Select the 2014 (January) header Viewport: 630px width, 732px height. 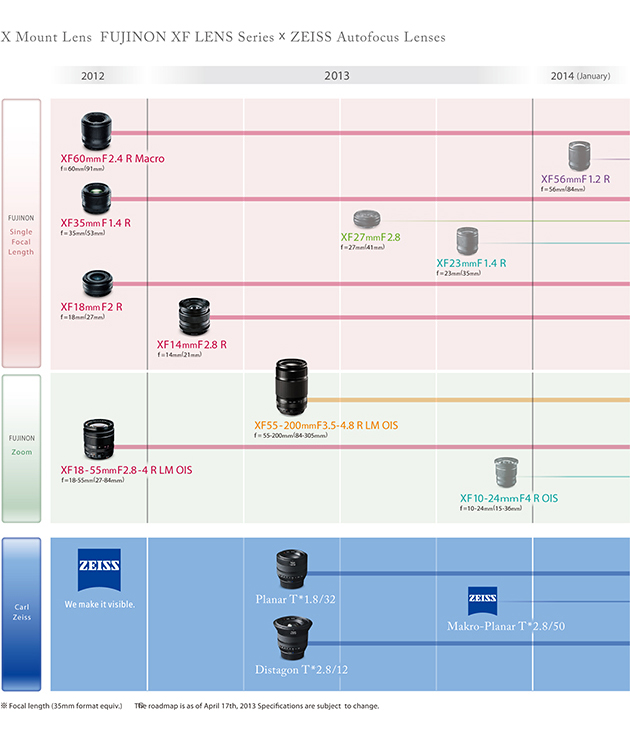pyautogui.click(x=580, y=76)
